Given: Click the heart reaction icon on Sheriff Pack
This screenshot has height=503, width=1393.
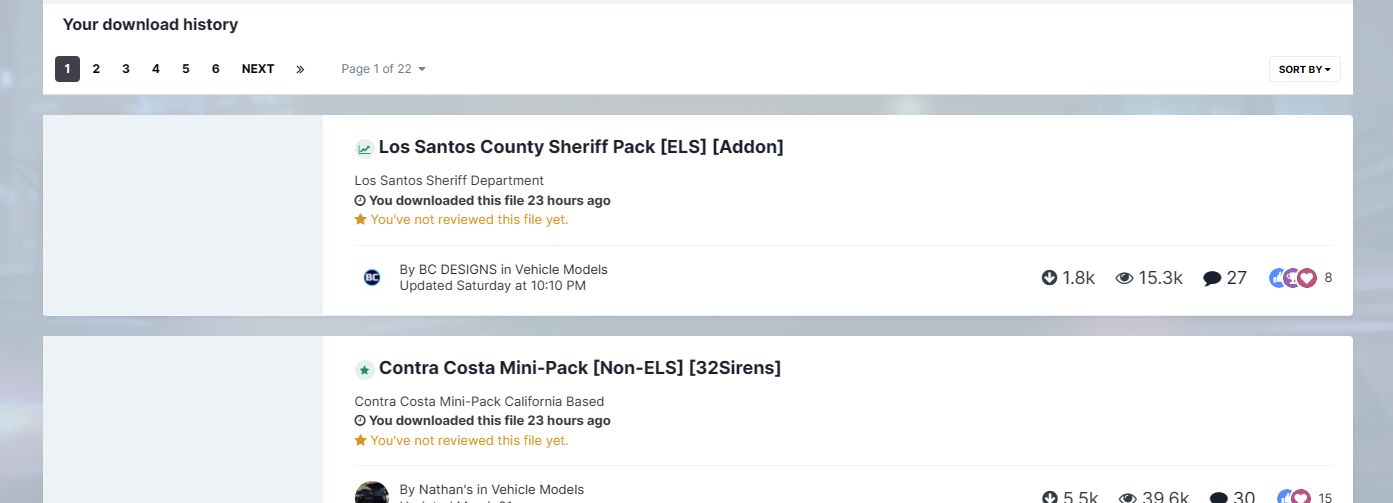Looking at the screenshot, I should click(1306, 278).
